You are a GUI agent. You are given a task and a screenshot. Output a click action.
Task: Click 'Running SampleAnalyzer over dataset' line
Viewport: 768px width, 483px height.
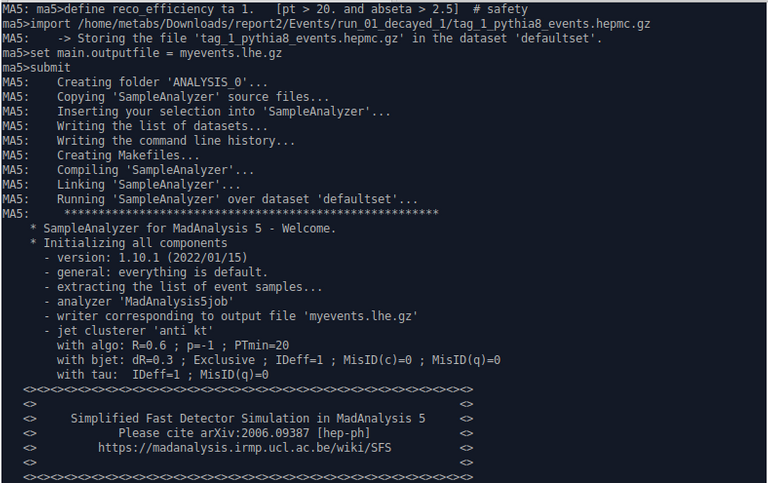237,199
